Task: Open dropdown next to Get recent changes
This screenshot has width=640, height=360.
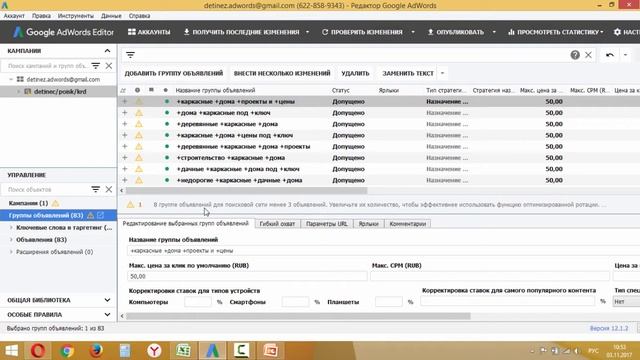Action: (307, 32)
